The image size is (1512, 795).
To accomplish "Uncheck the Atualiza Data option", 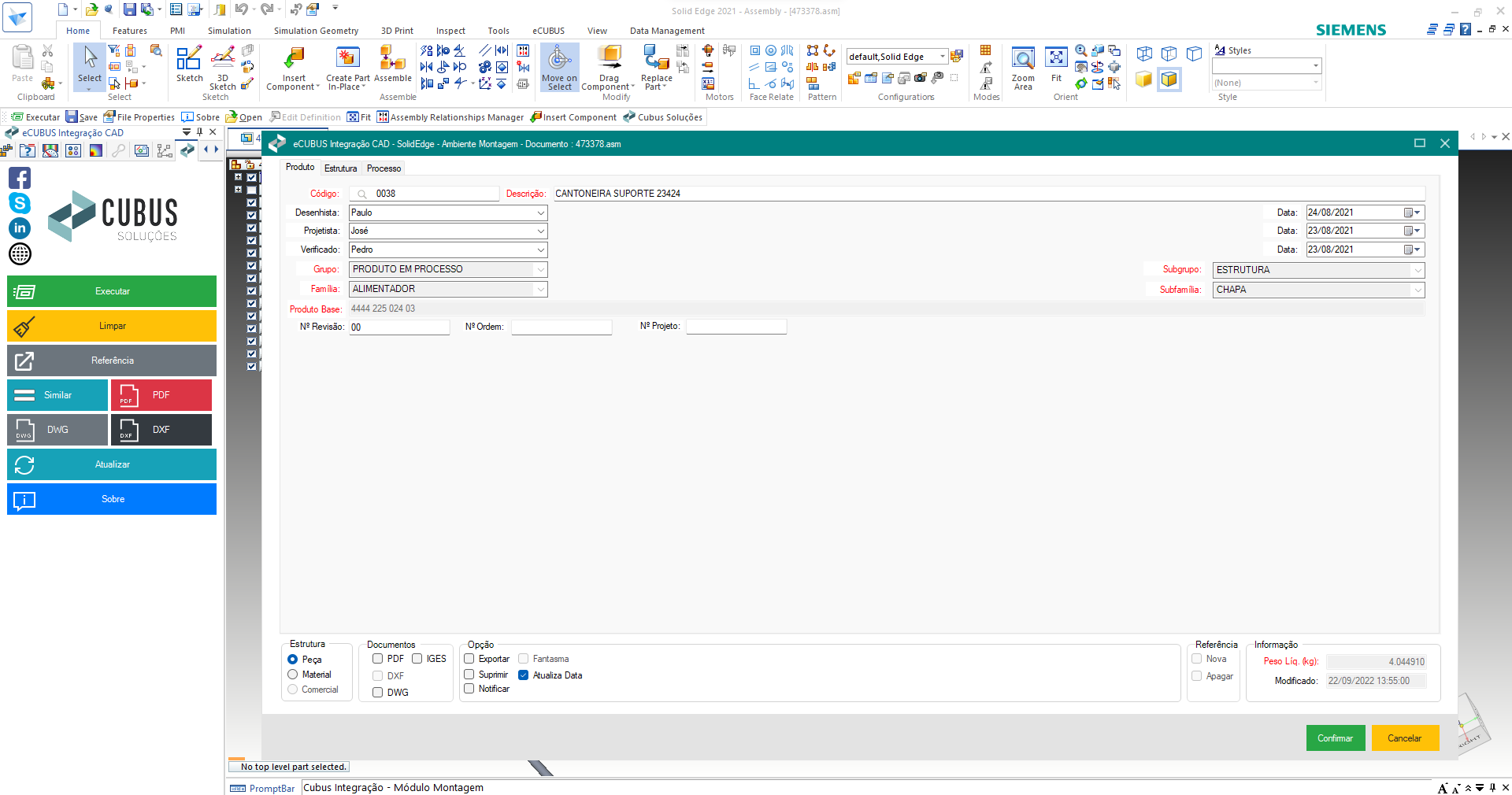I will [x=524, y=675].
